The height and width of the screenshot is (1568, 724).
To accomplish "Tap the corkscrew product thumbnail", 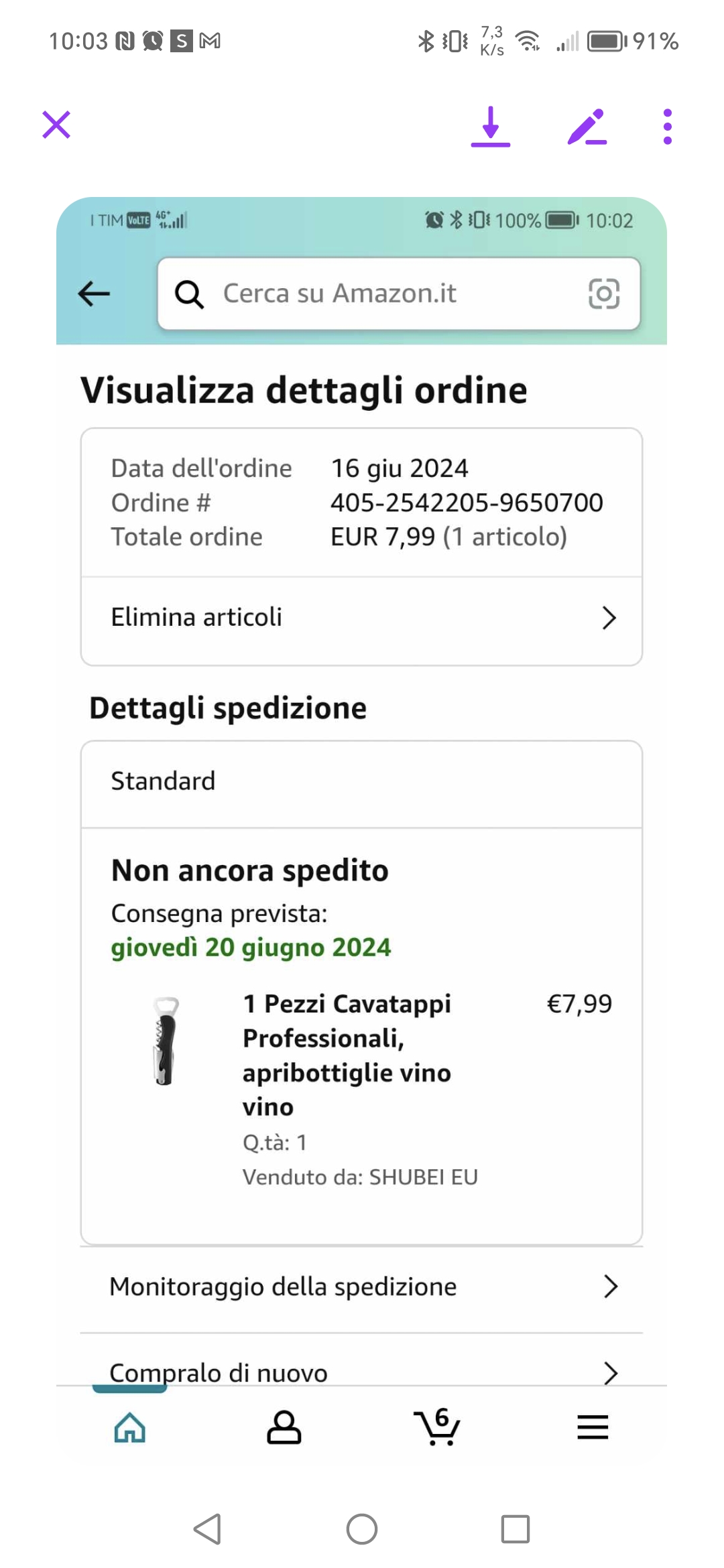I will tap(166, 1041).
